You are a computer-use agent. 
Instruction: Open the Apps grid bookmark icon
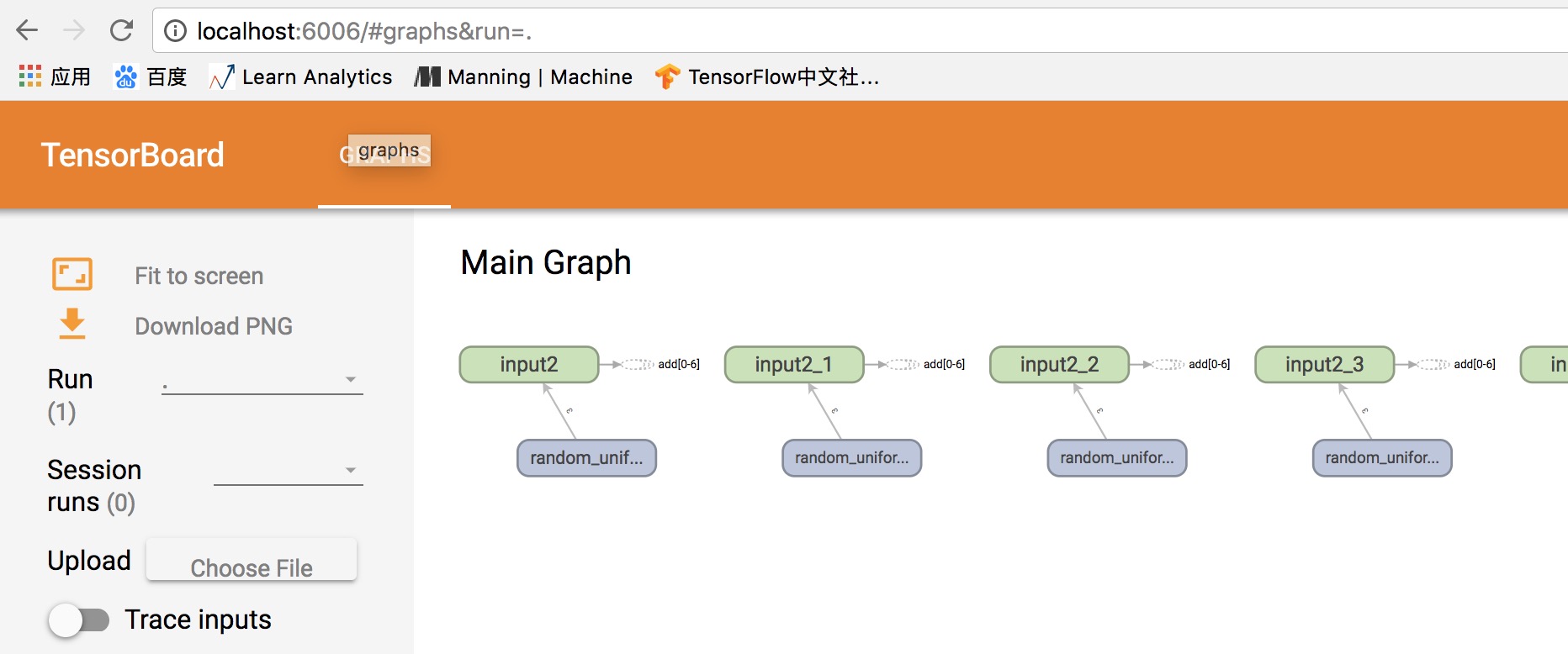(x=30, y=76)
